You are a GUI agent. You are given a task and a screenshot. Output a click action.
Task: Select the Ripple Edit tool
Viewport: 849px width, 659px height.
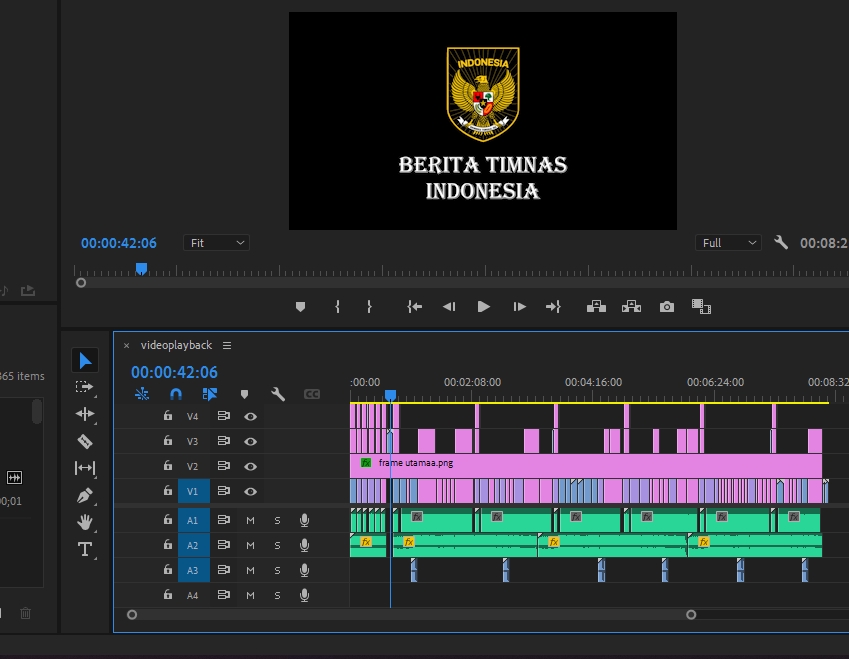(x=85, y=414)
